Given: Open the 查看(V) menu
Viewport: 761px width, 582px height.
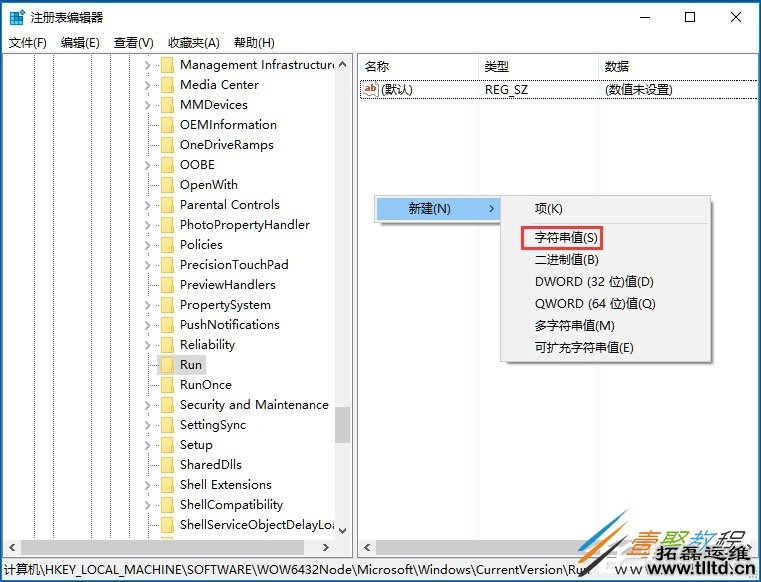Looking at the screenshot, I should coord(133,43).
